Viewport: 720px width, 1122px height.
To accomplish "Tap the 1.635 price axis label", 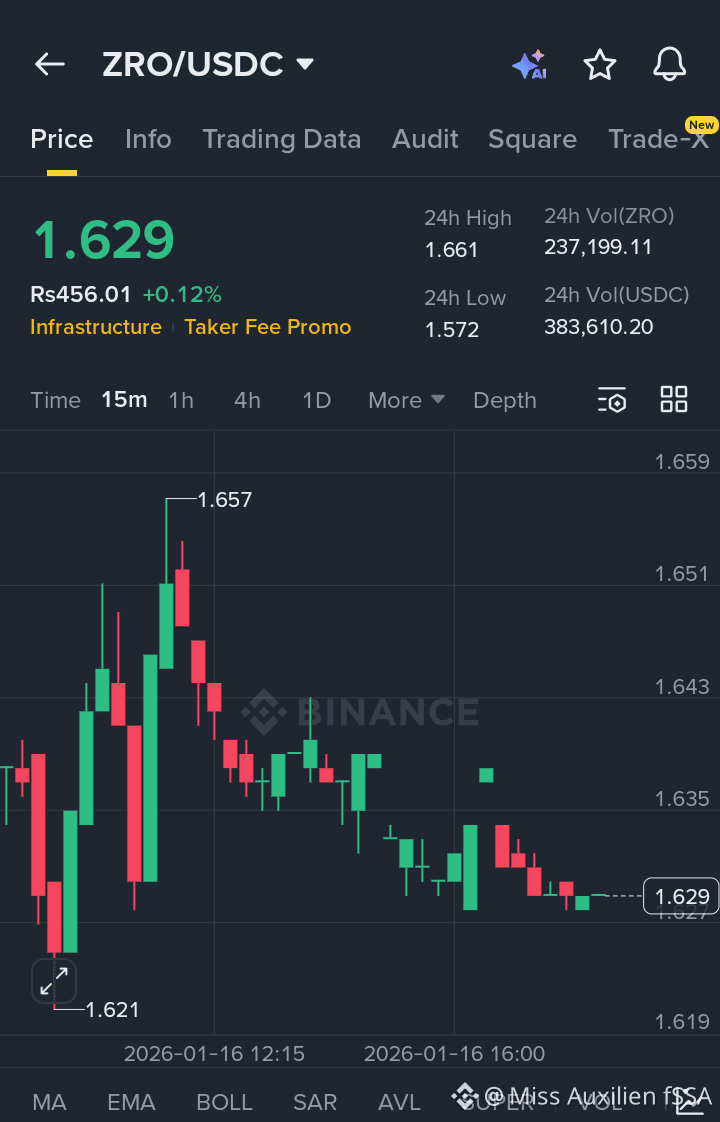I will 682,799.
